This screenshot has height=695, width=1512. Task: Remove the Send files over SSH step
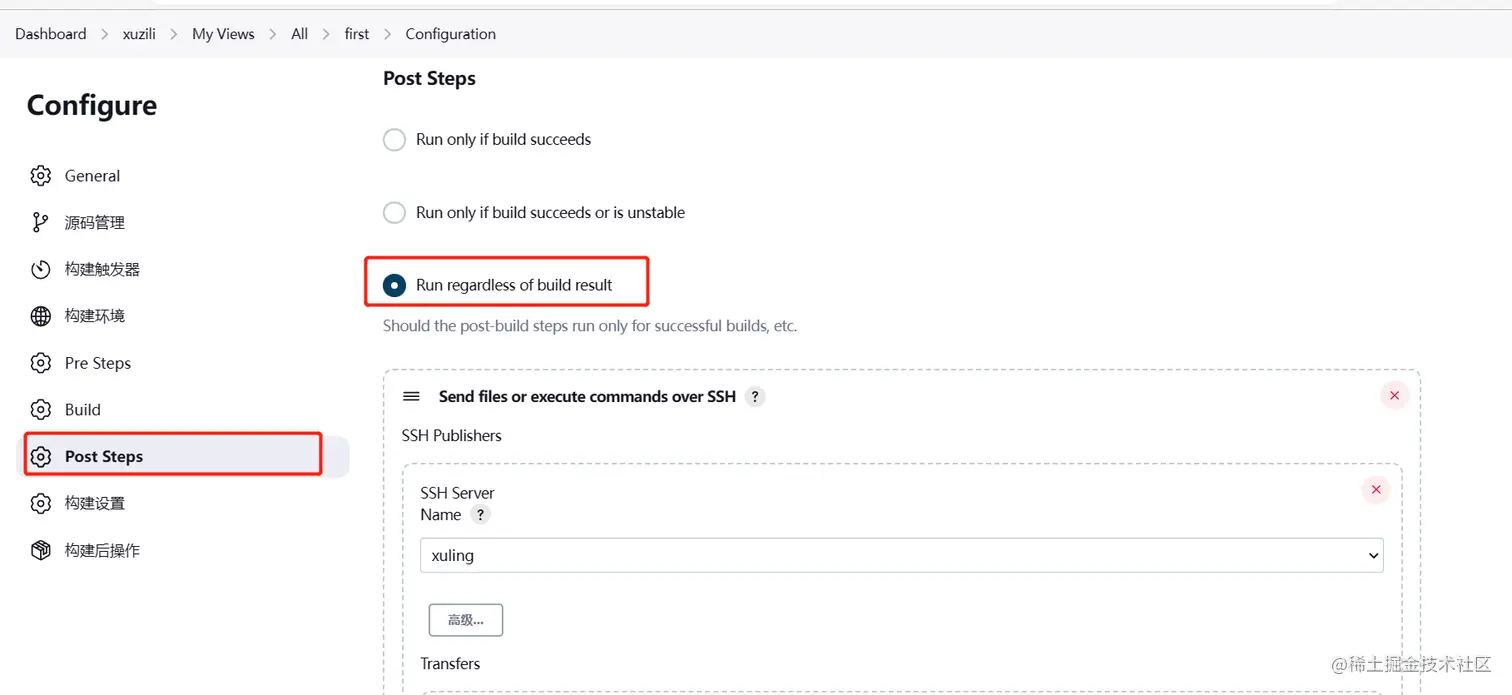1394,396
